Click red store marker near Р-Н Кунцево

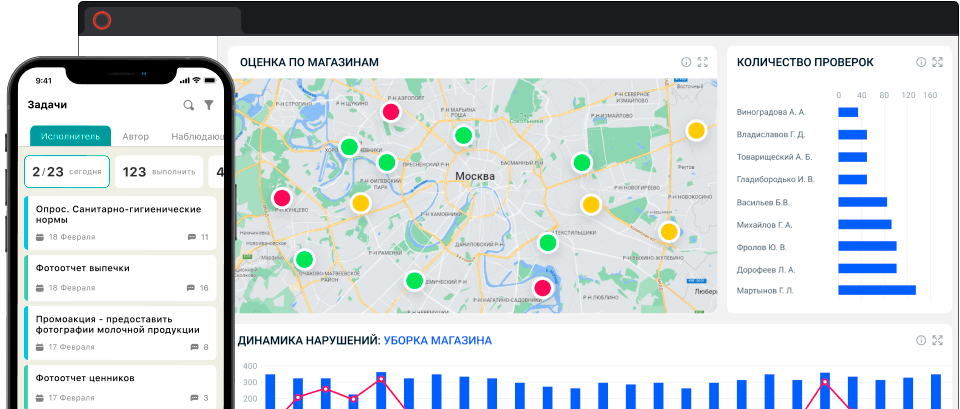click(x=282, y=198)
